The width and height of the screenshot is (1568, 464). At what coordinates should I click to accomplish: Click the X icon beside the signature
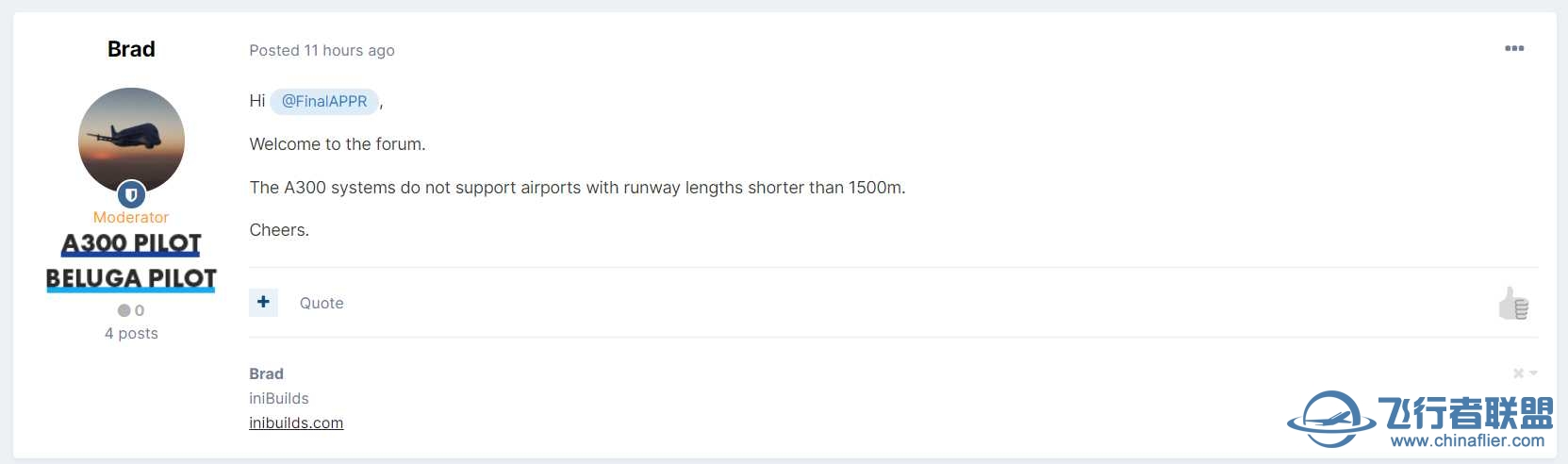click(1518, 373)
